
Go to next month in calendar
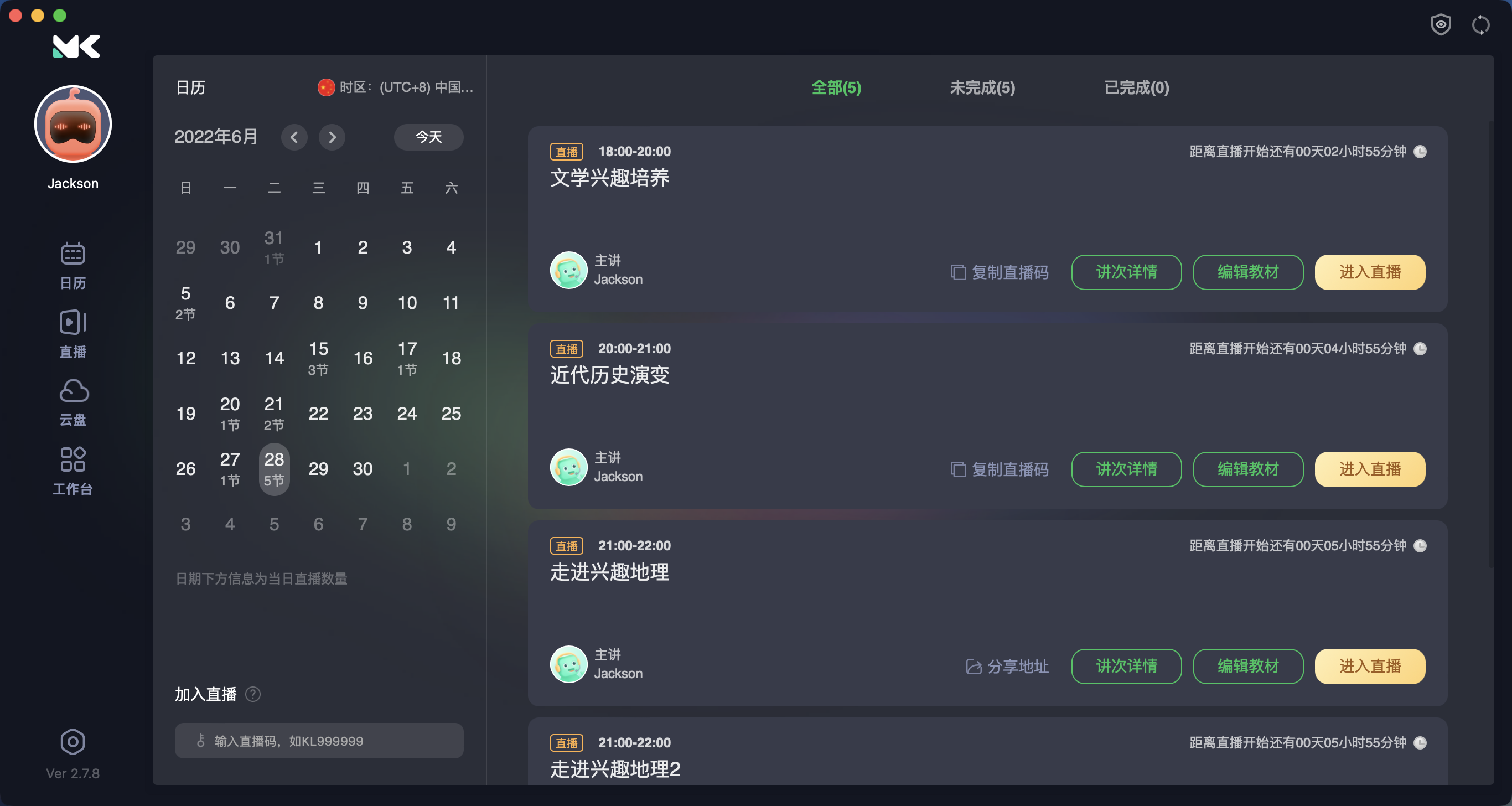point(332,137)
